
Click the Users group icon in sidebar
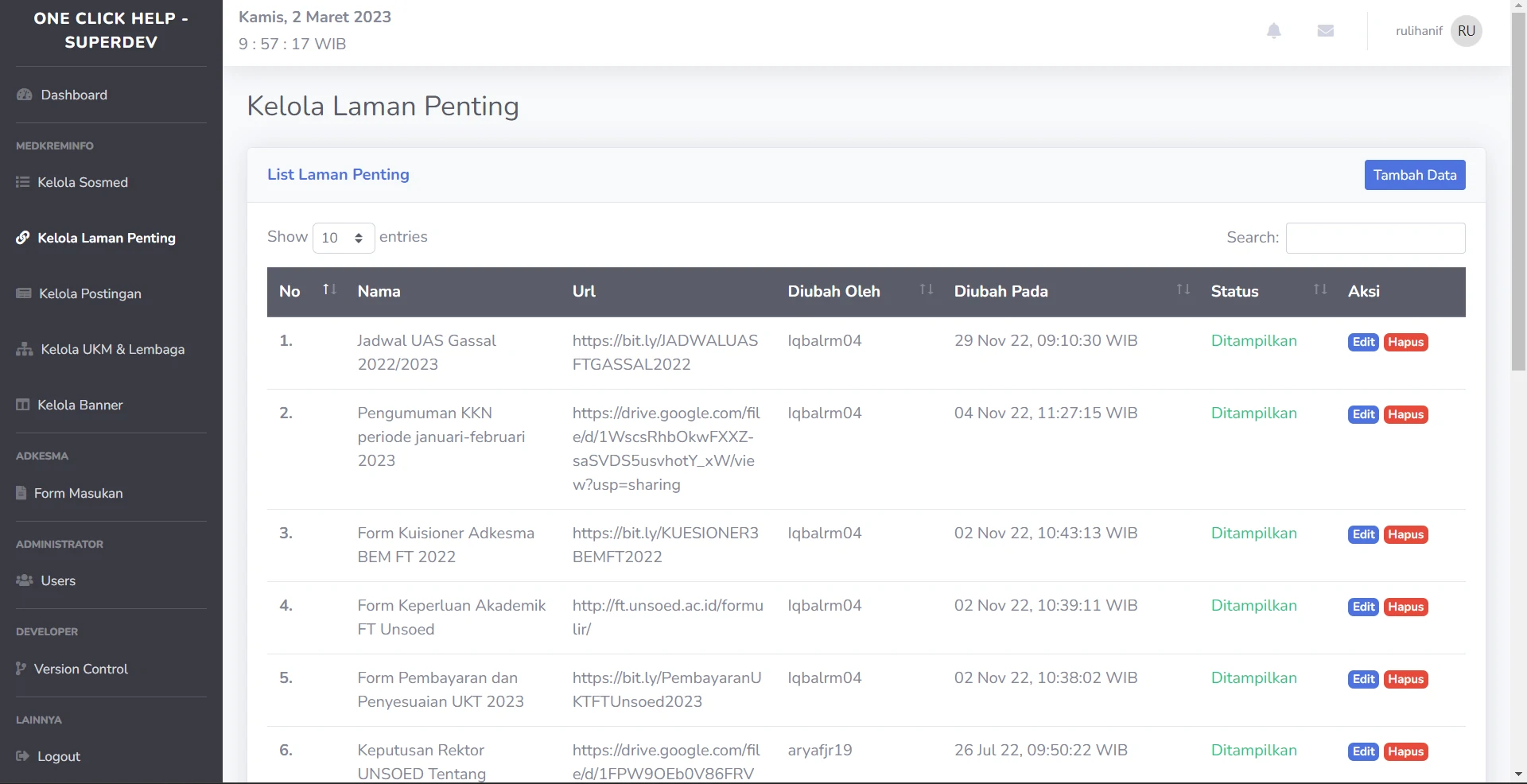(x=24, y=580)
